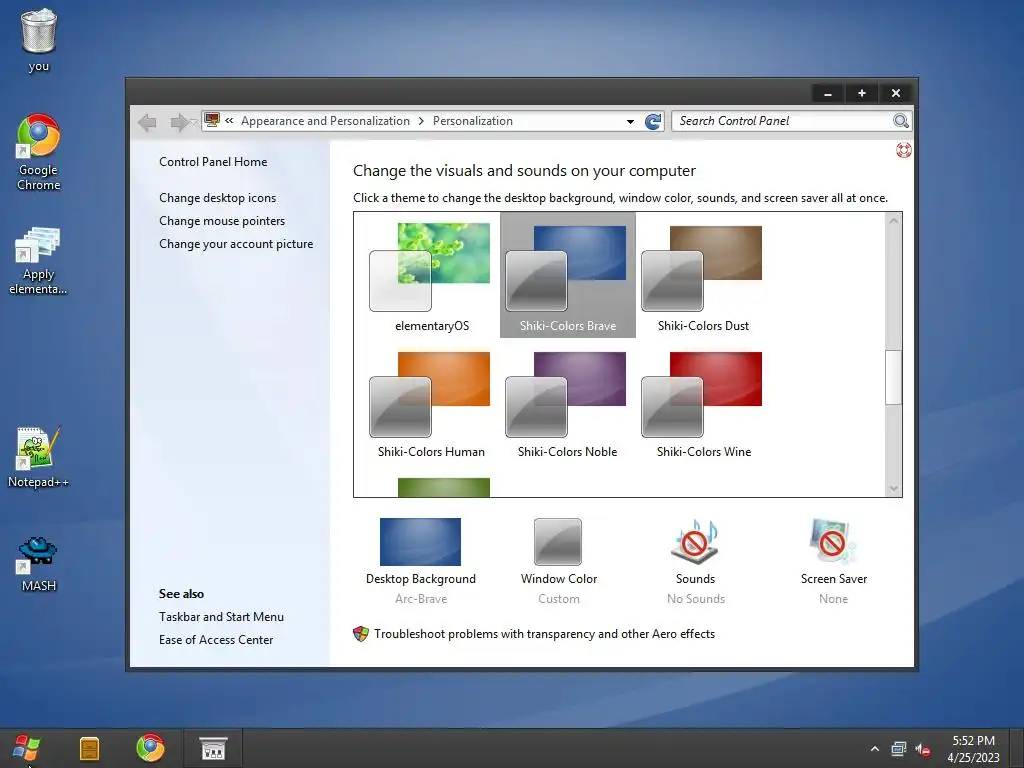Open Screen Saver settings
This screenshot has height=768, width=1024.
(833, 561)
